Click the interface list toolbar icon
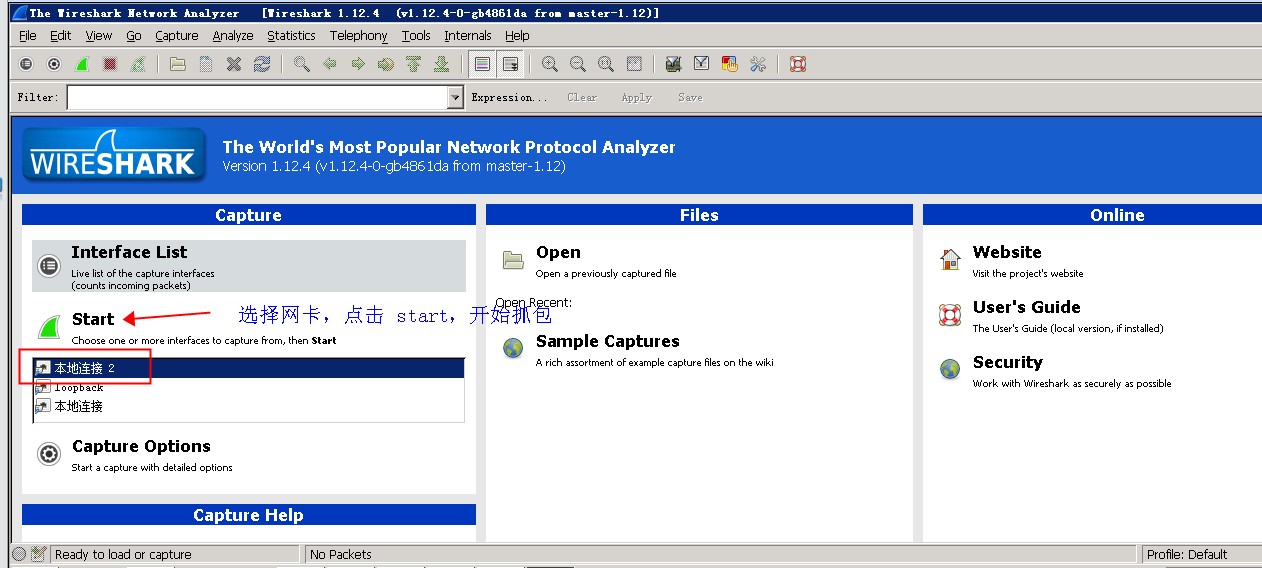The width and height of the screenshot is (1262, 568). tap(26, 64)
